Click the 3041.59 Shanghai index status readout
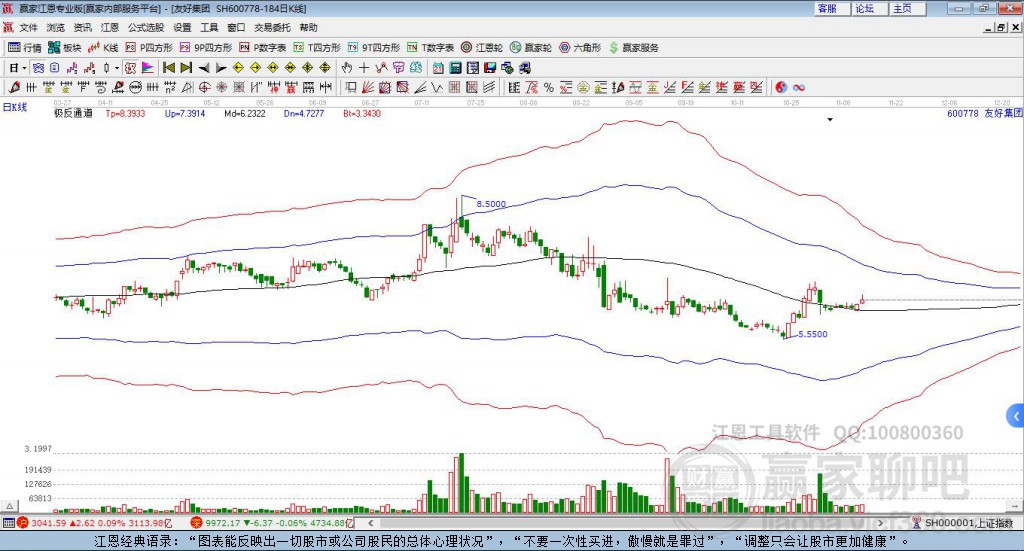Image resolution: width=1024 pixels, height=551 pixels. (97, 523)
